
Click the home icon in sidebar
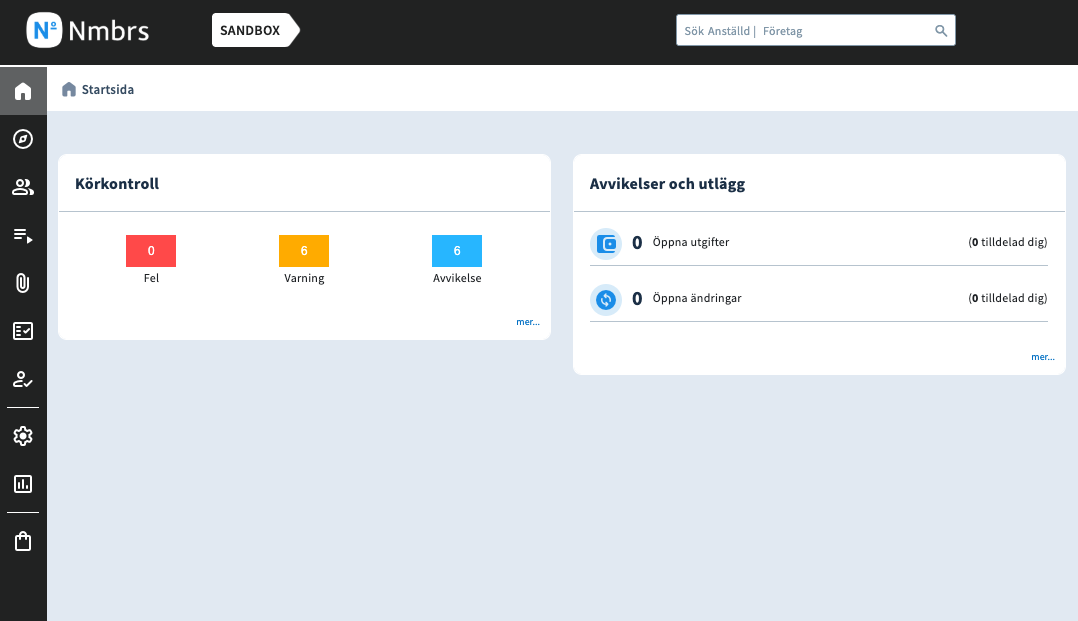[x=23, y=92]
